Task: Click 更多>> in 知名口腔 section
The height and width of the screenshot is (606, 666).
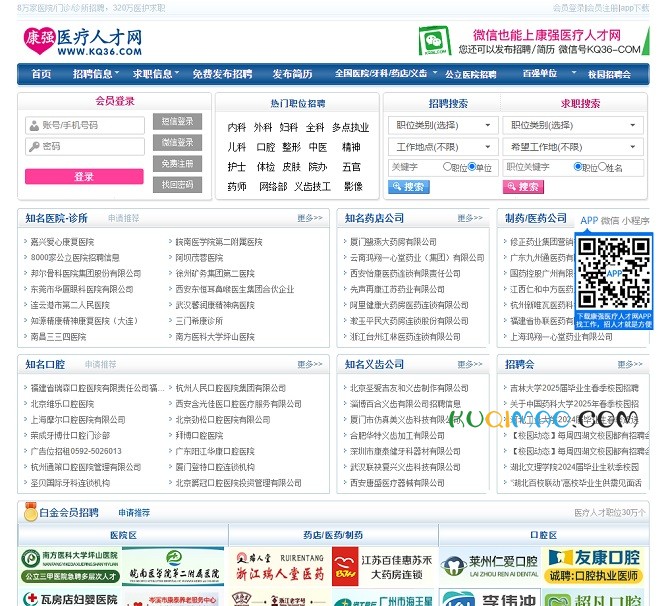Action: (x=310, y=364)
